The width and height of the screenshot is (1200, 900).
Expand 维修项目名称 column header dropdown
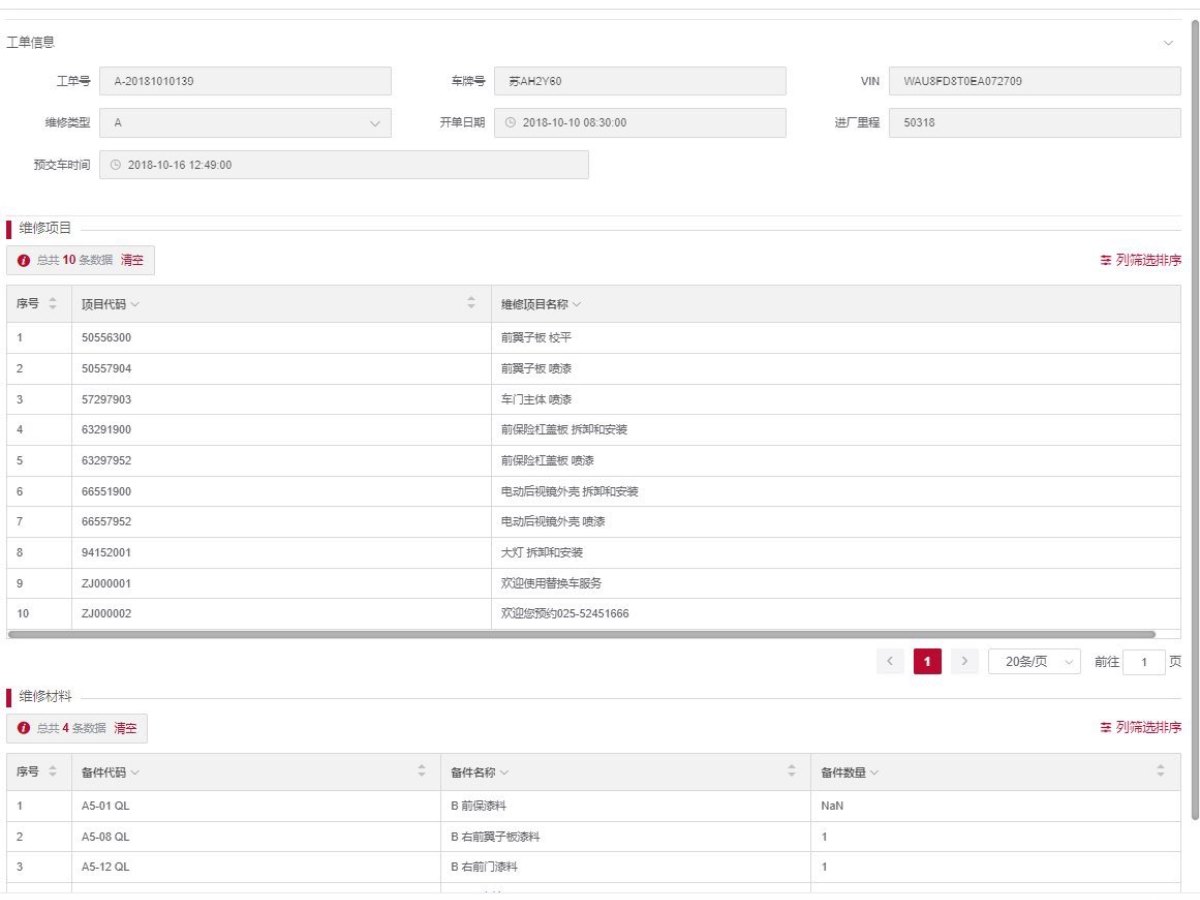(577, 304)
